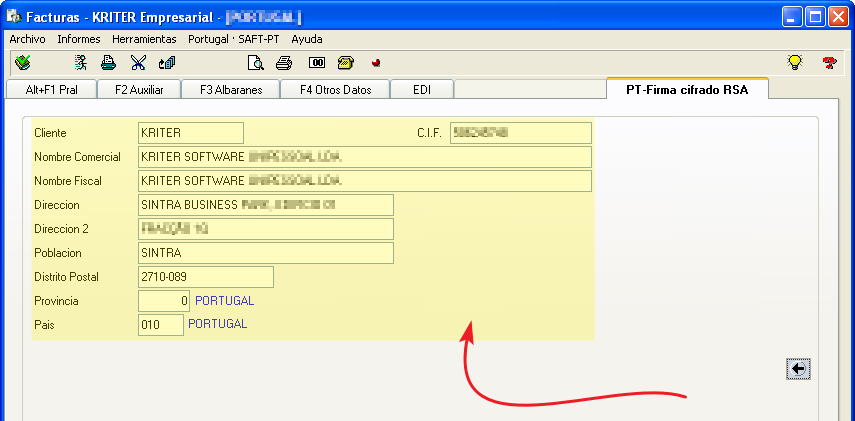855x421 pixels.
Task: Click the PORTUGAL text beside Pais
Action: tap(218, 324)
